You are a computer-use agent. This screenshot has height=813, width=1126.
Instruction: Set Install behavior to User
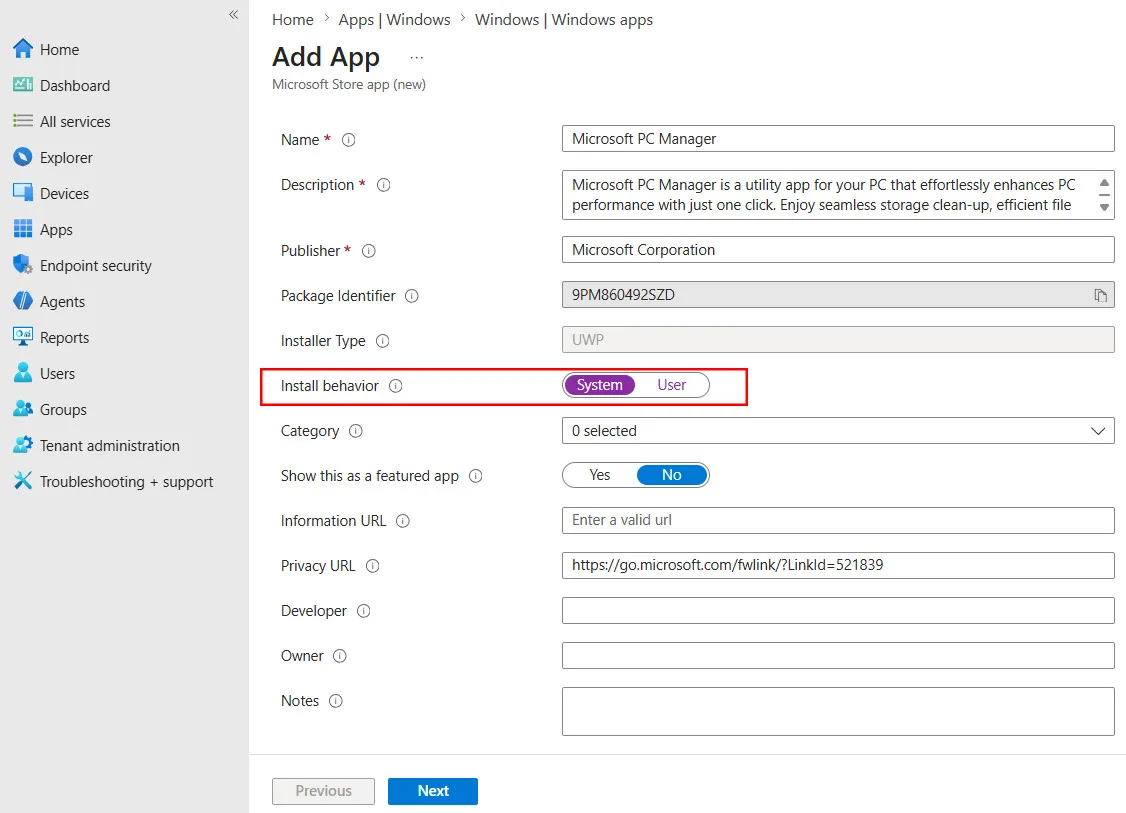671,385
